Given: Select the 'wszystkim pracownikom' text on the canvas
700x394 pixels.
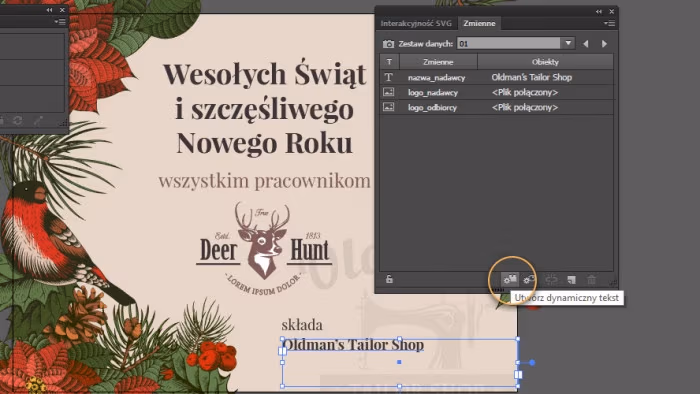Looking at the screenshot, I should tap(264, 181).
